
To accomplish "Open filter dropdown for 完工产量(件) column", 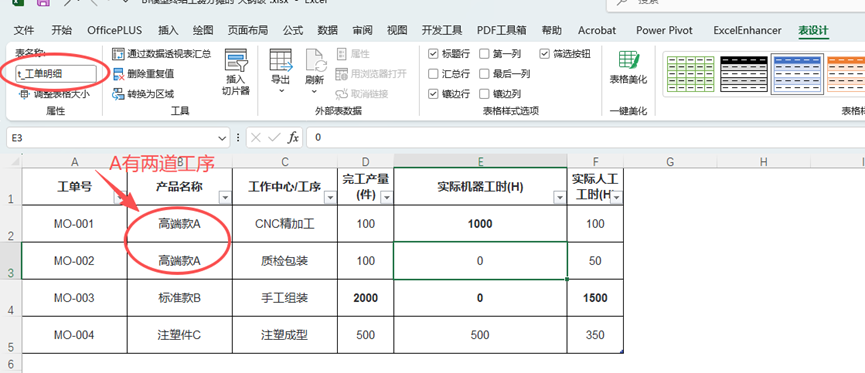I will (387, 198).
